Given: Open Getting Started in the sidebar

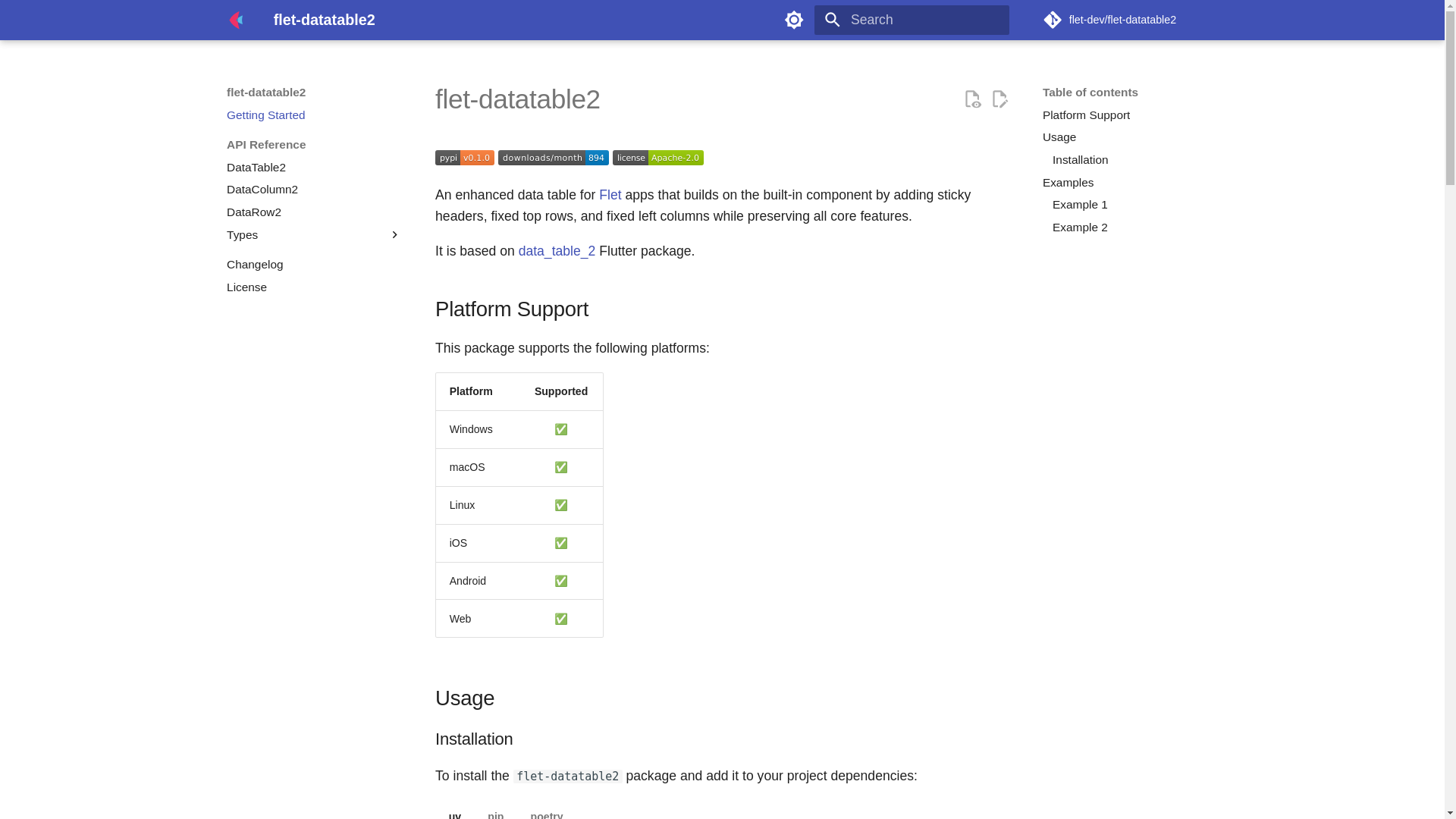Looking at the screenshot, I should pyautogui.click(x=265, y=115).
